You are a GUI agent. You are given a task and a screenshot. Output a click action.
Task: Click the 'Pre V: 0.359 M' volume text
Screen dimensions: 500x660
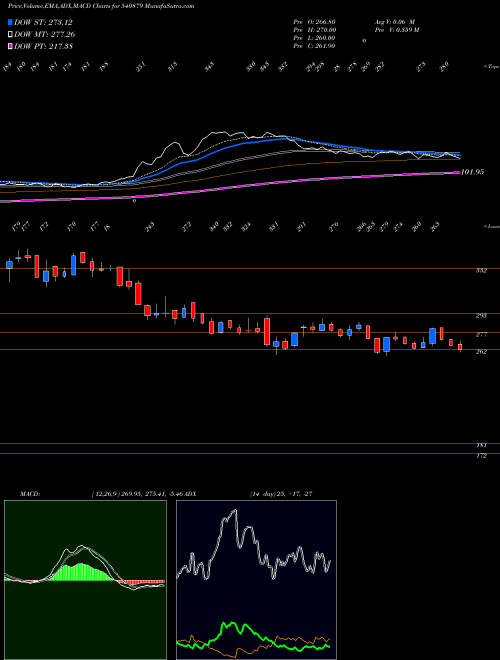(x=396, y=30)
